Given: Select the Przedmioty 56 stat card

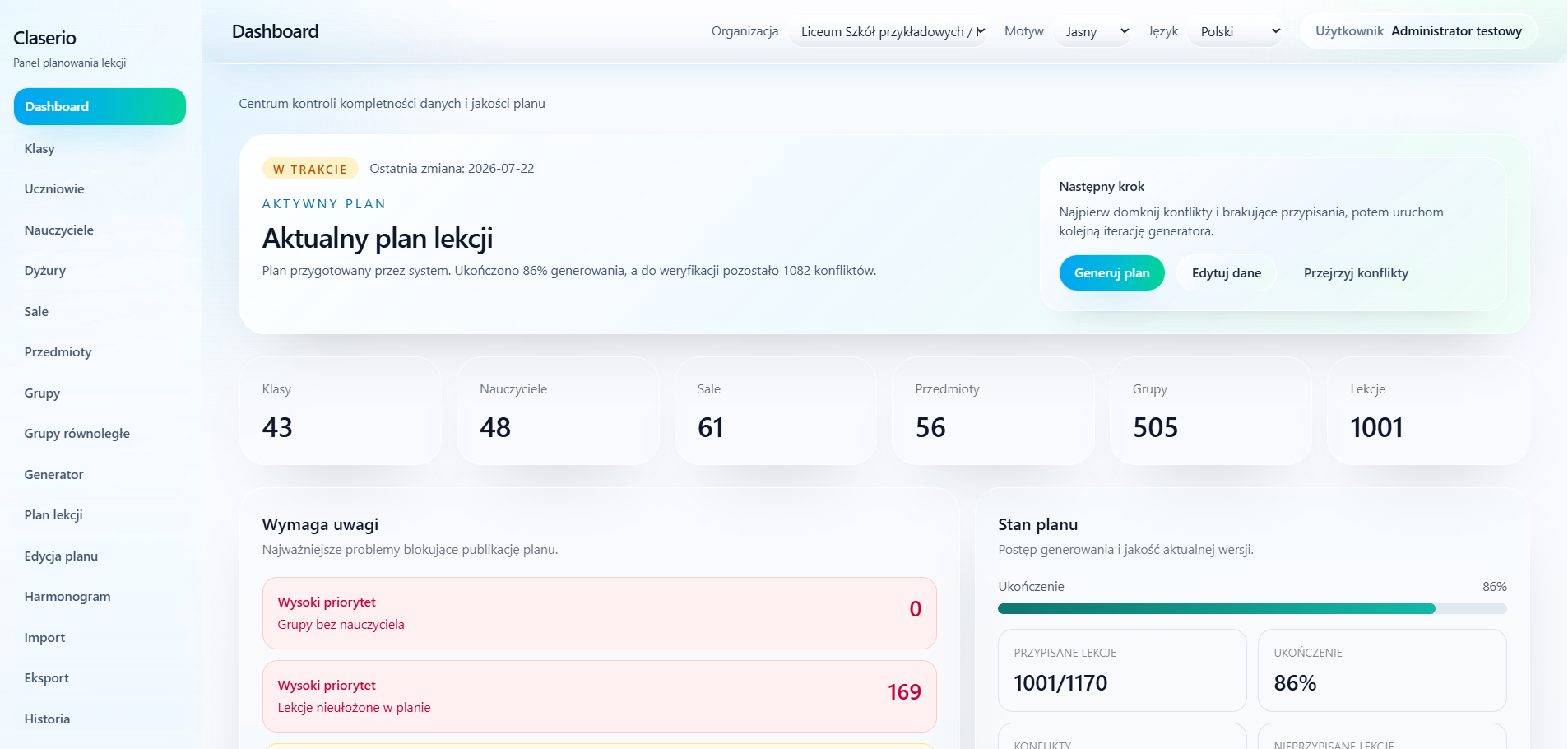Looking at the screenshot, I should [993, 411].
